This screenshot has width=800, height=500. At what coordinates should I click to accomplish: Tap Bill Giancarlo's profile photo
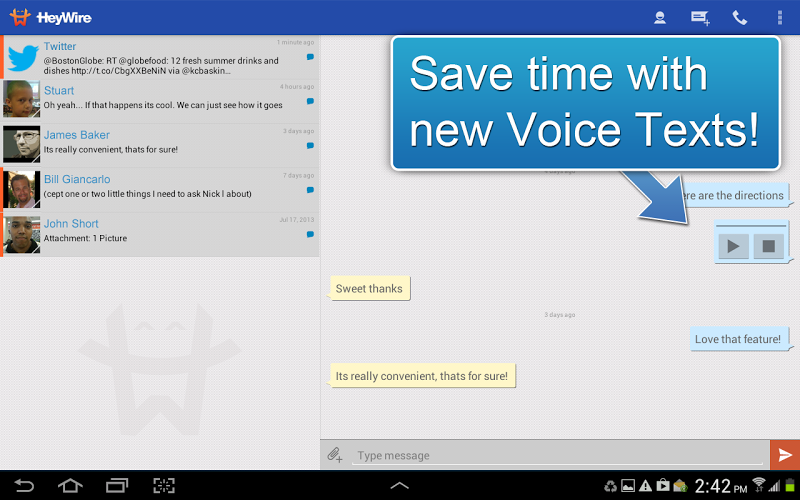click(21, 189)
